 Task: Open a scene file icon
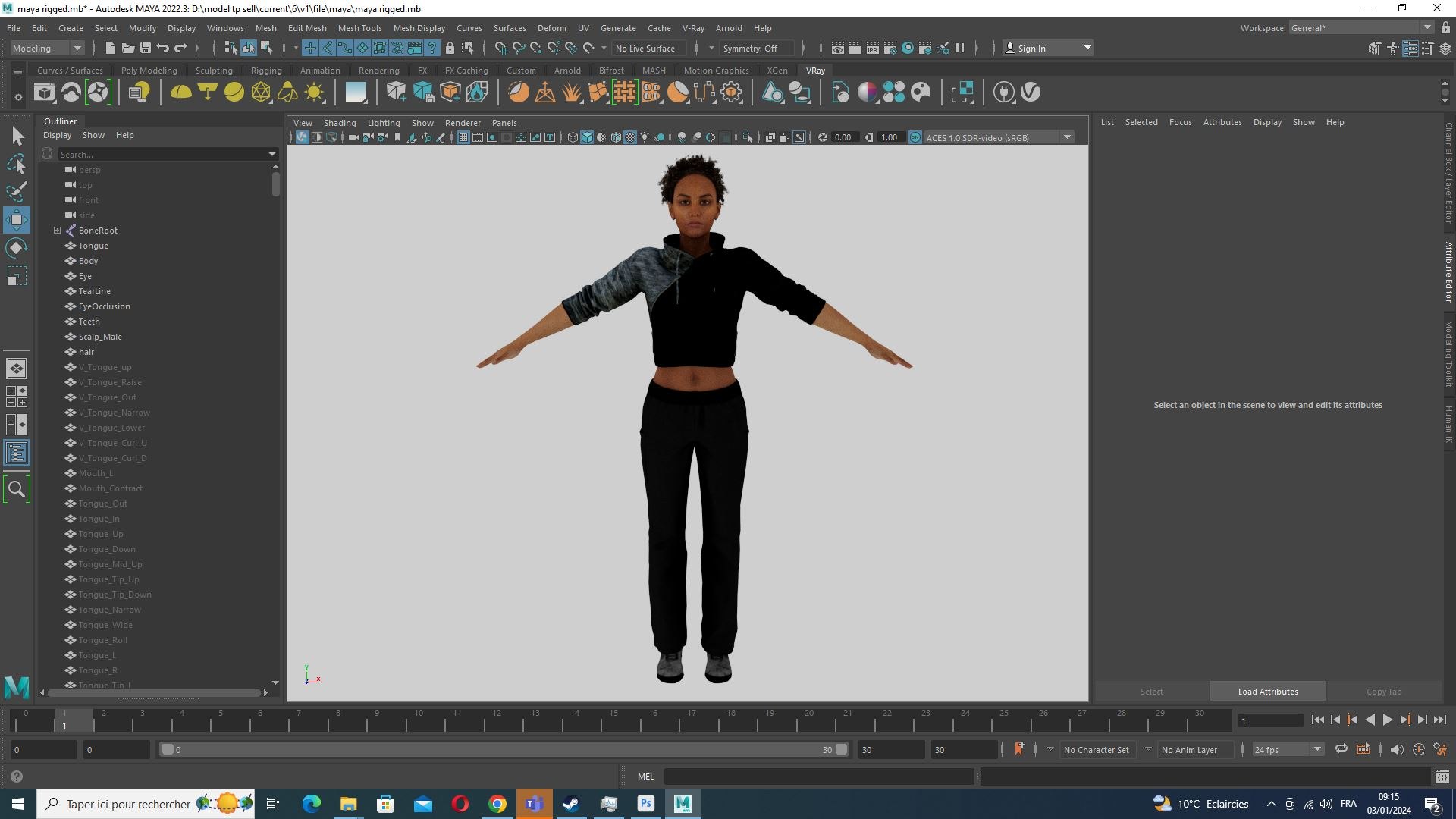coord(128,48)
